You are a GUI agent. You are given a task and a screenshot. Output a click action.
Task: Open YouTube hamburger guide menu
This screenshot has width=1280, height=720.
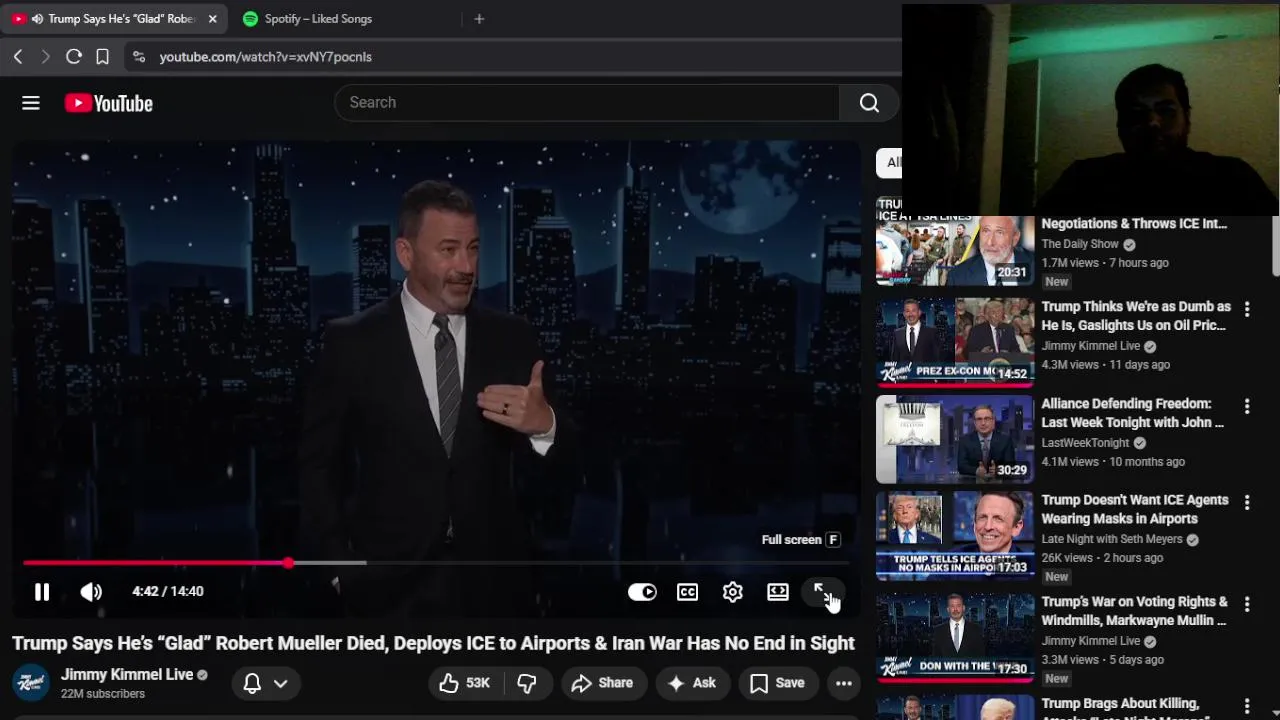tap(31, 103)
